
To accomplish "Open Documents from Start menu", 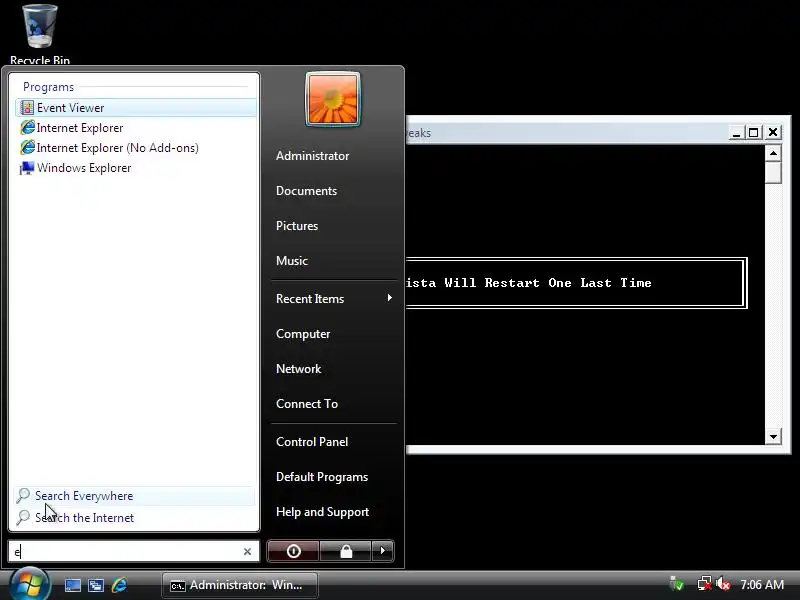I will point(306,191).
